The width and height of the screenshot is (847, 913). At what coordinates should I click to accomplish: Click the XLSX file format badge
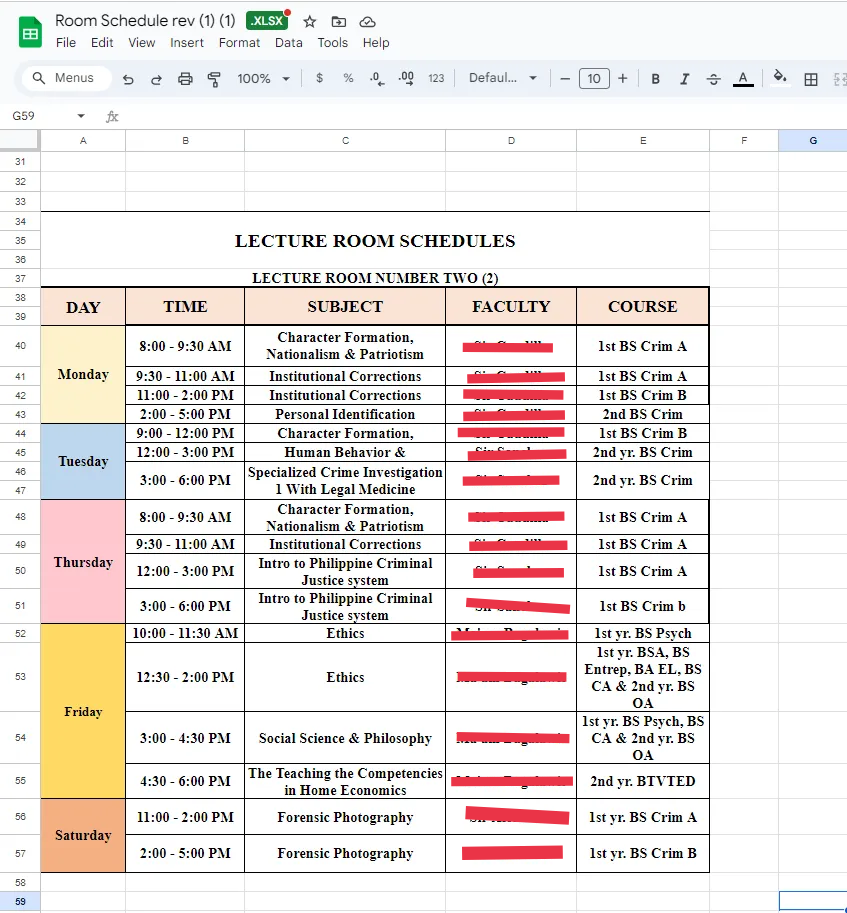click(267, 21)
